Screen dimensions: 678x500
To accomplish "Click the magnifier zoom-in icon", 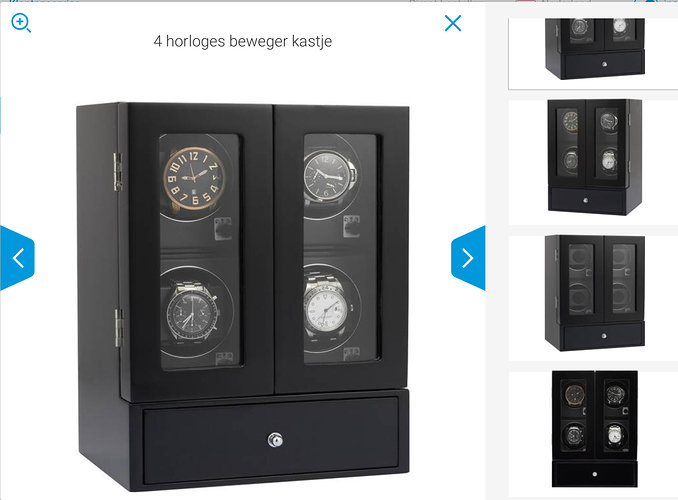I will [20, 22].
